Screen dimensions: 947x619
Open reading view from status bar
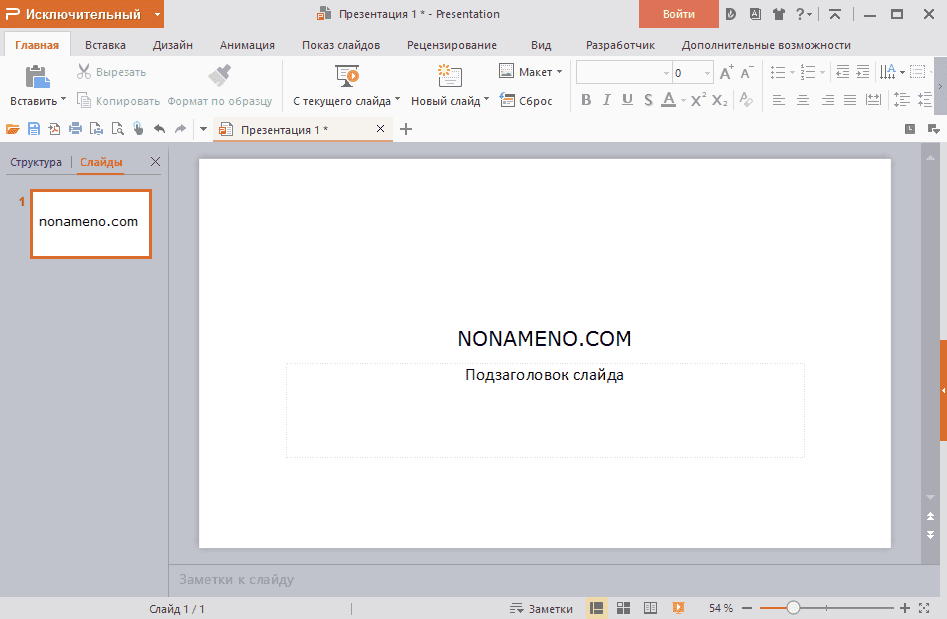[x=650, y=608]
